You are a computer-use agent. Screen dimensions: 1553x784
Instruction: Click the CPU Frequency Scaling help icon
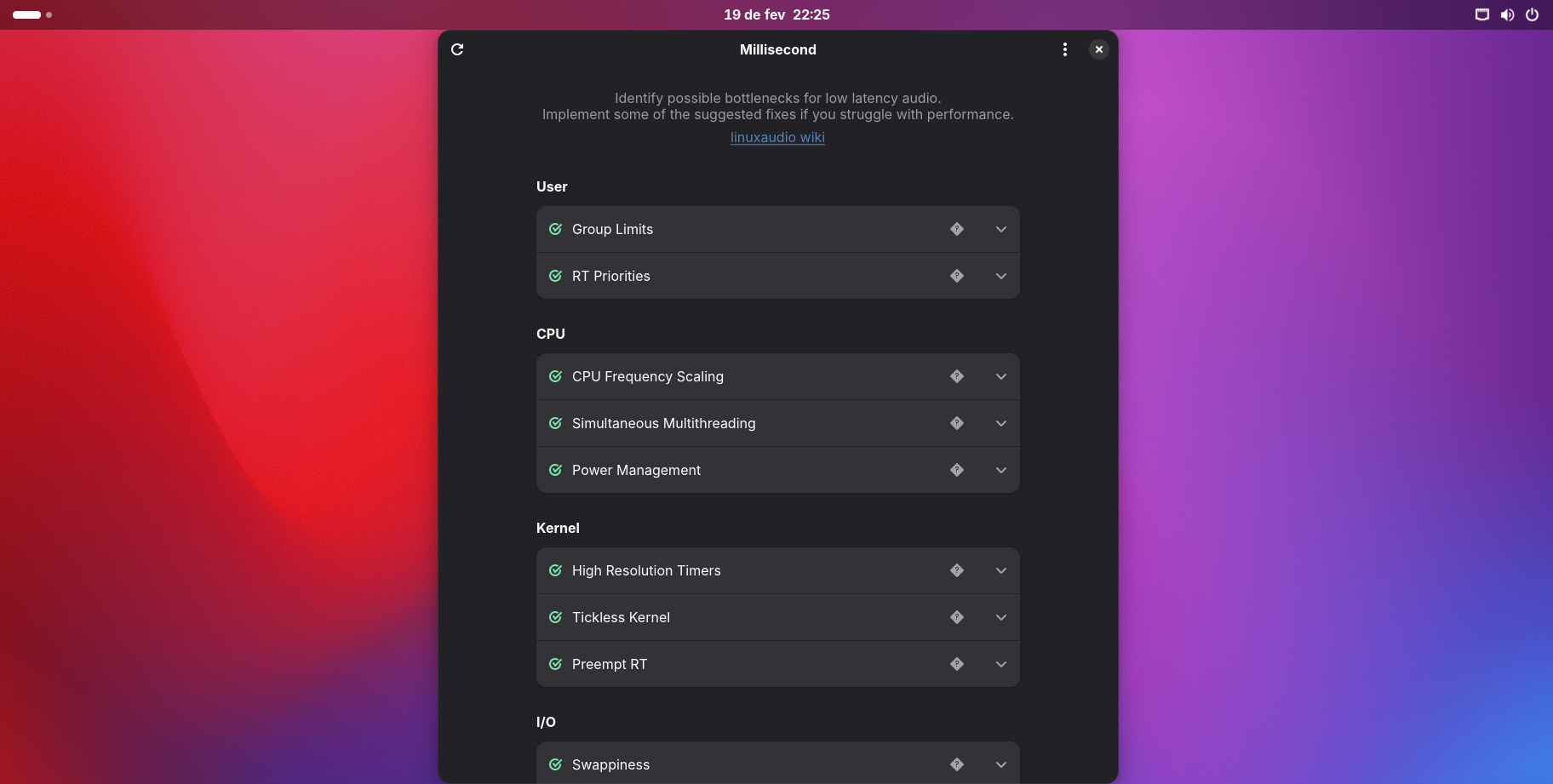click(957, 376)
